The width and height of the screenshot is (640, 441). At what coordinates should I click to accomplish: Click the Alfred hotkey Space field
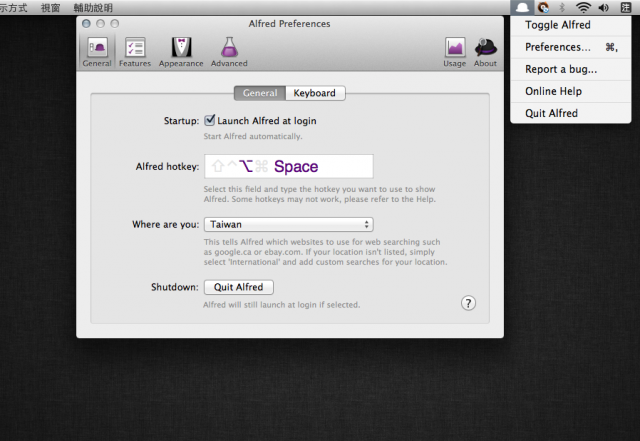click(x=289, y=166)
